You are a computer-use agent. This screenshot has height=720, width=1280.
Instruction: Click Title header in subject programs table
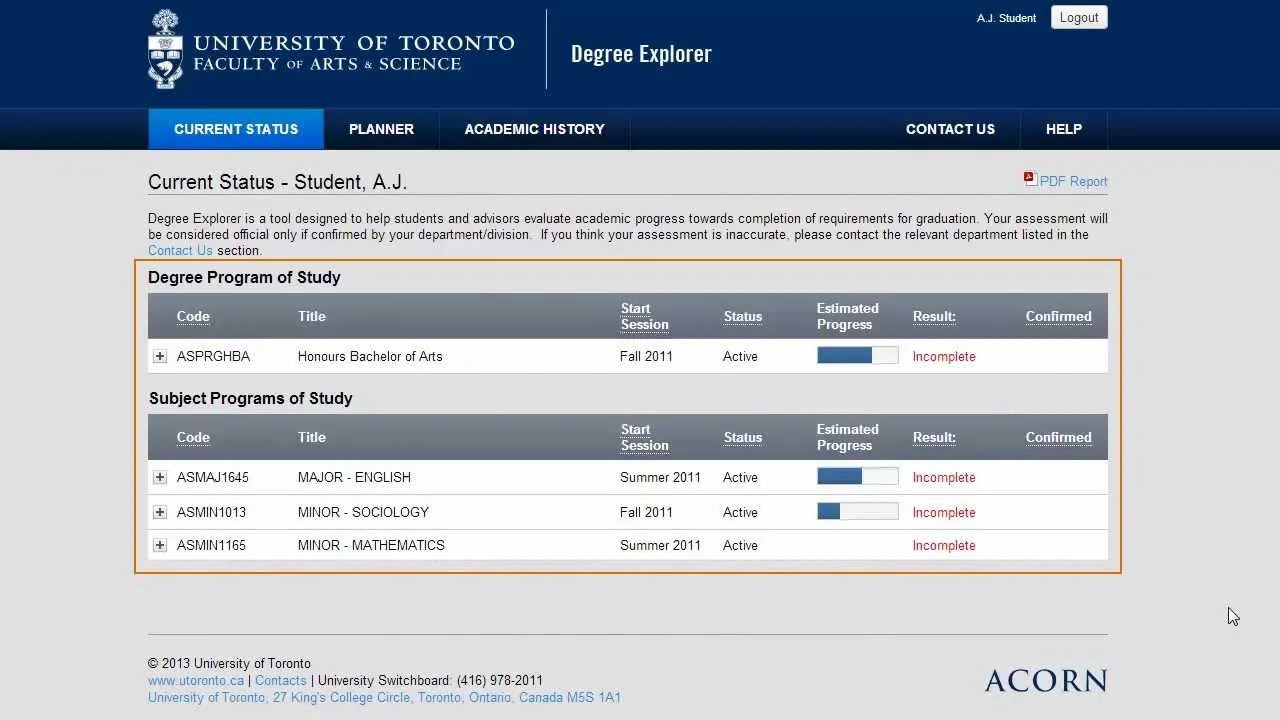312,437
